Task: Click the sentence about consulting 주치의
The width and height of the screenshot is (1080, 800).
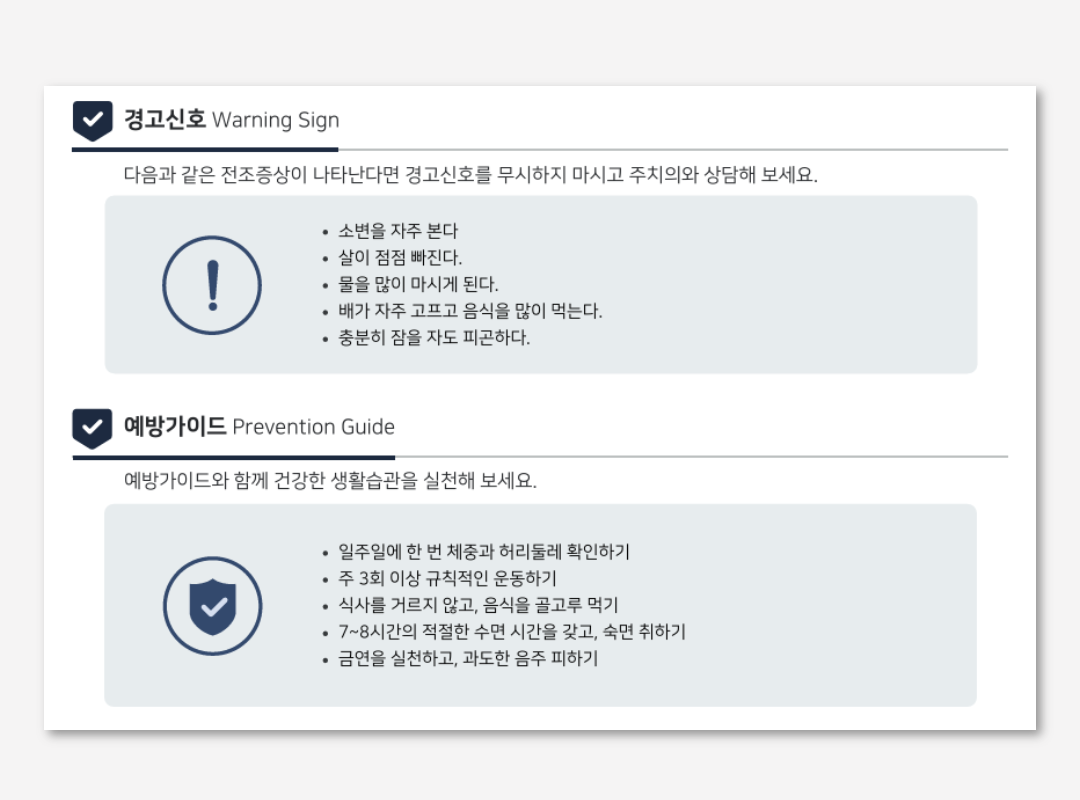Action: click(470, 175)
